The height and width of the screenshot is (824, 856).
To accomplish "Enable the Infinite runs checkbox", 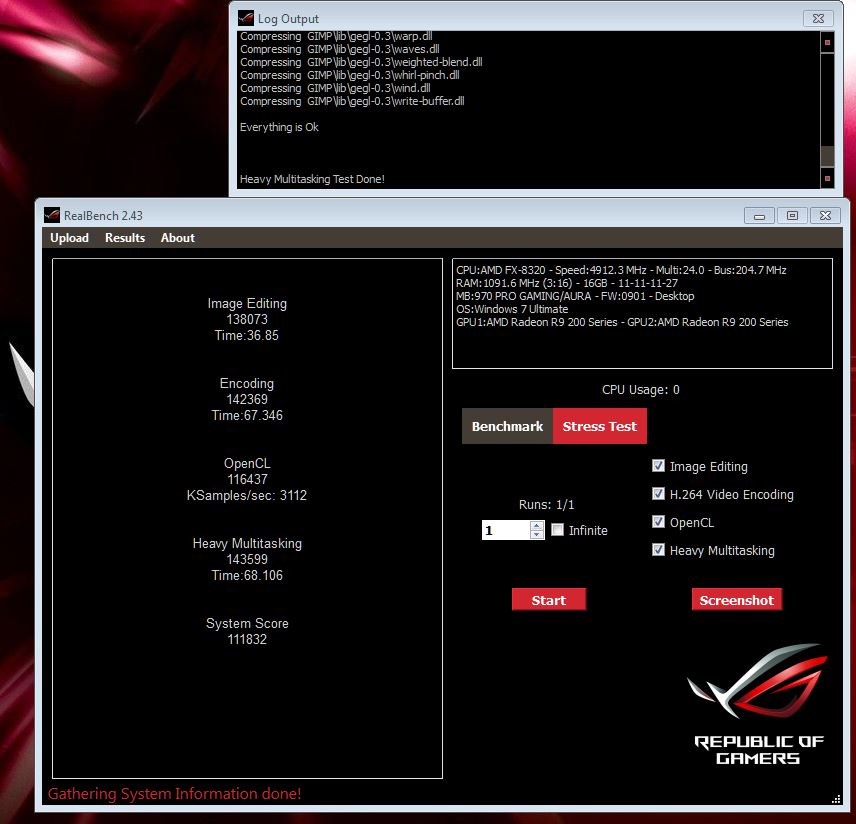I will point(557,530).
